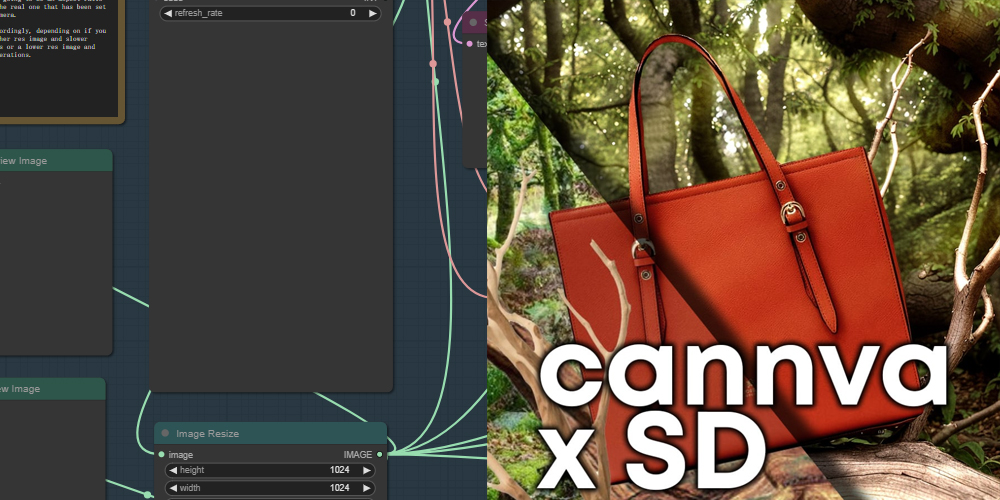The image size is (1000, 500).
Task: Click the green link dot left of width row
Action: (147, 495)
